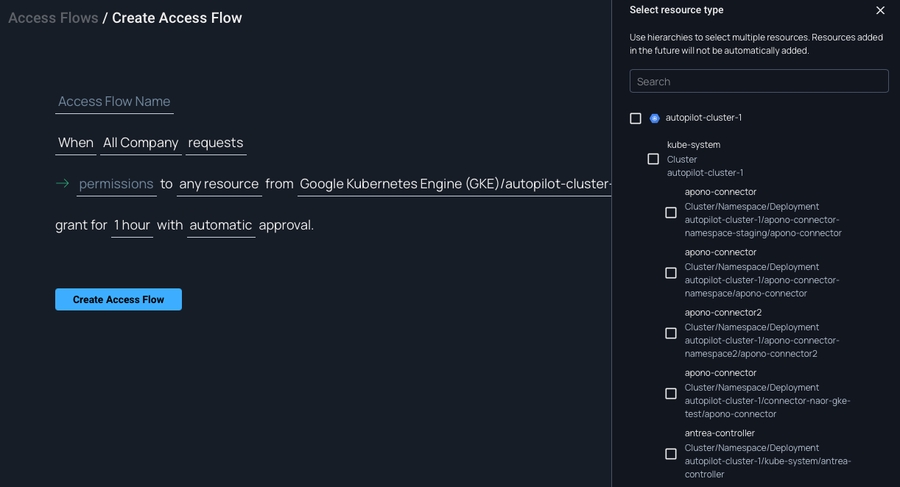Go back to Access Flows breadcrumb
Image resolution: width=900 pixels, height=487 pixels.
point(53,18)
